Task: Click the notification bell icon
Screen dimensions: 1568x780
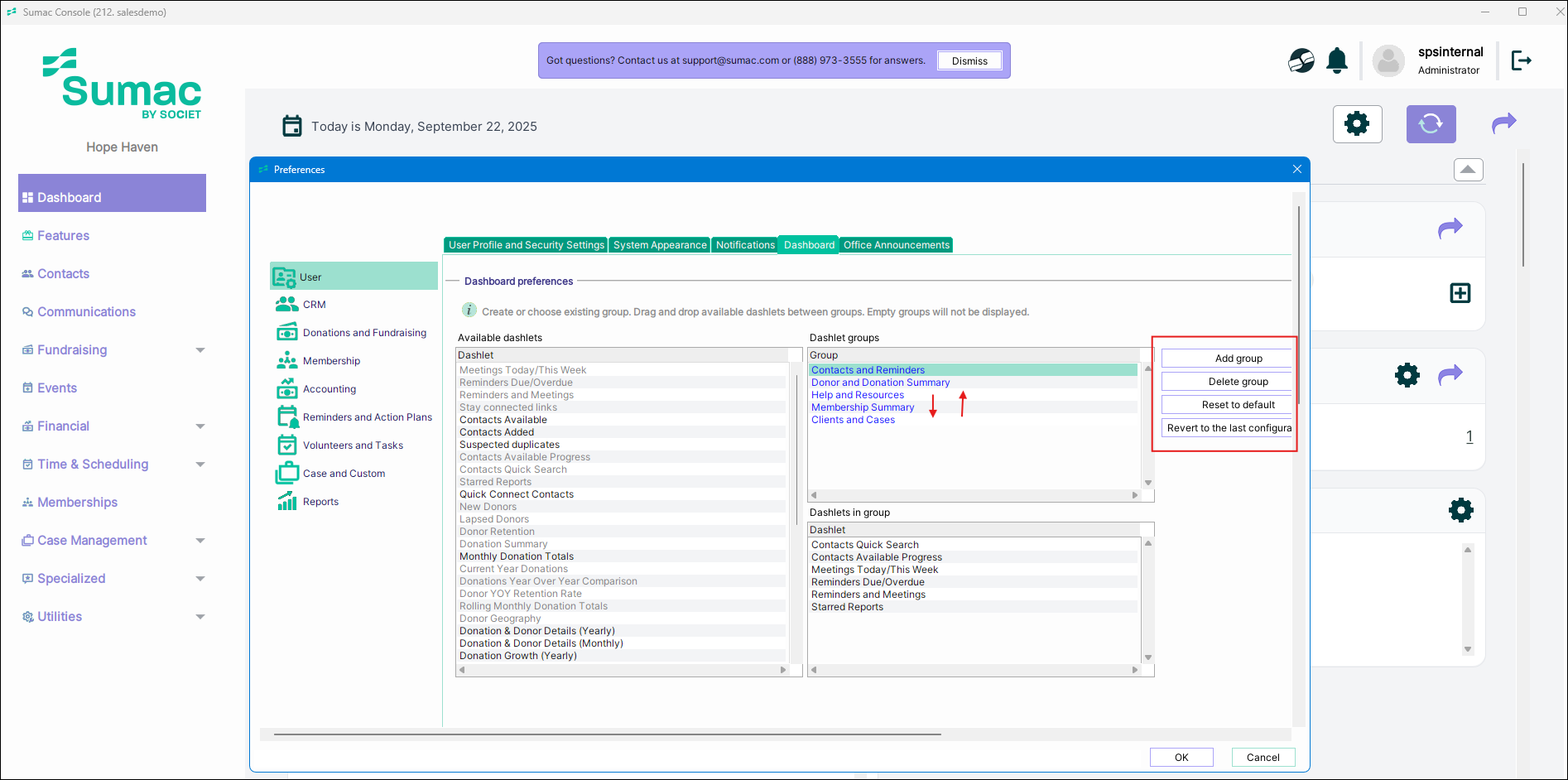Action: [1336, 60]
